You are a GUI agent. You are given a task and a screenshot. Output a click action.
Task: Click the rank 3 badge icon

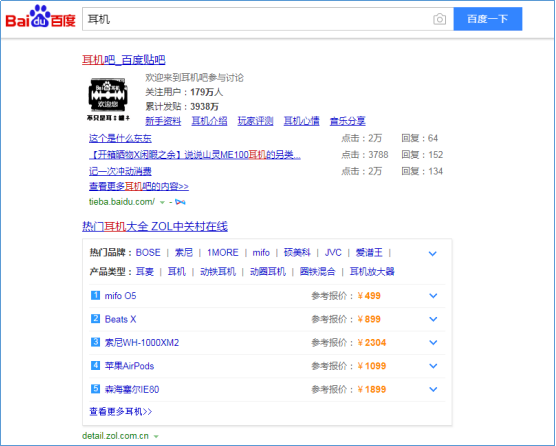95,342
